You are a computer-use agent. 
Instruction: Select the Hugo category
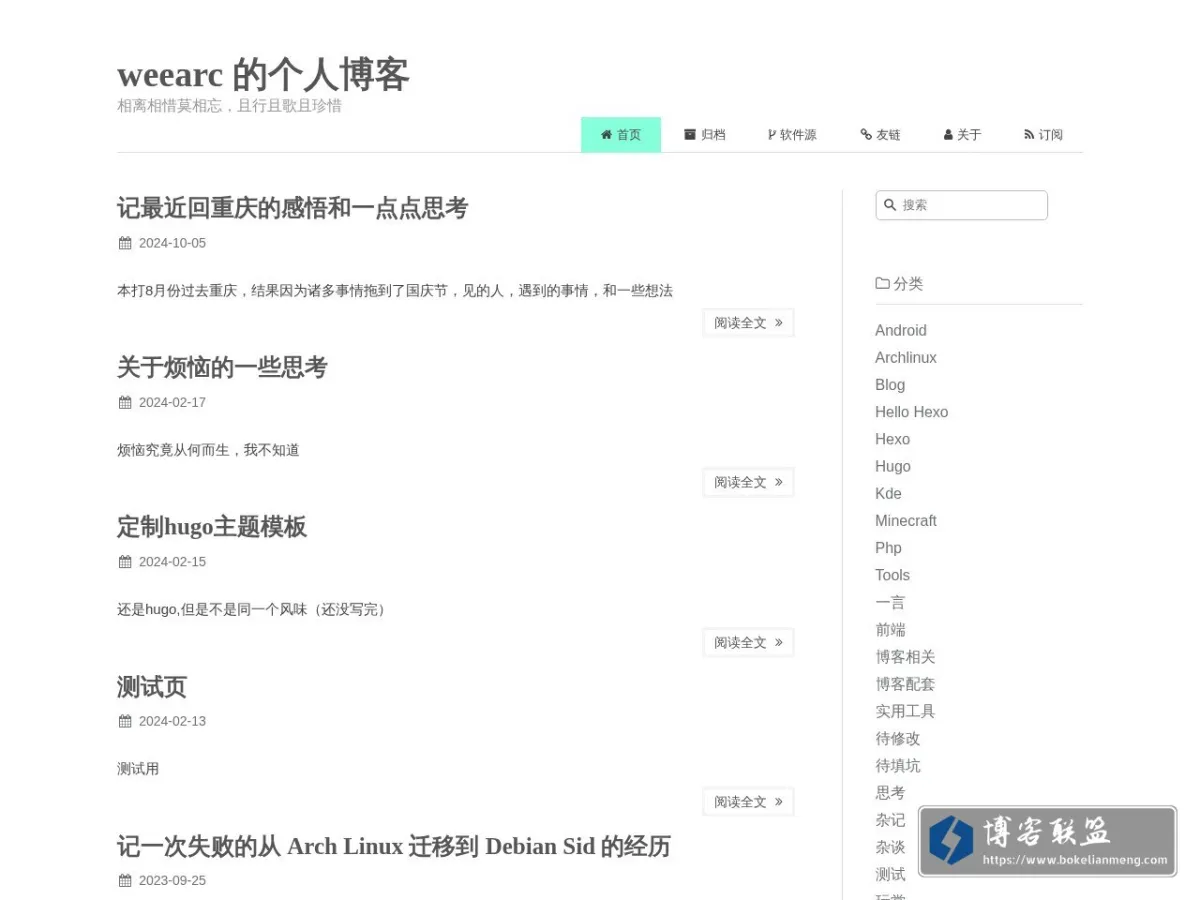point(893,466)
